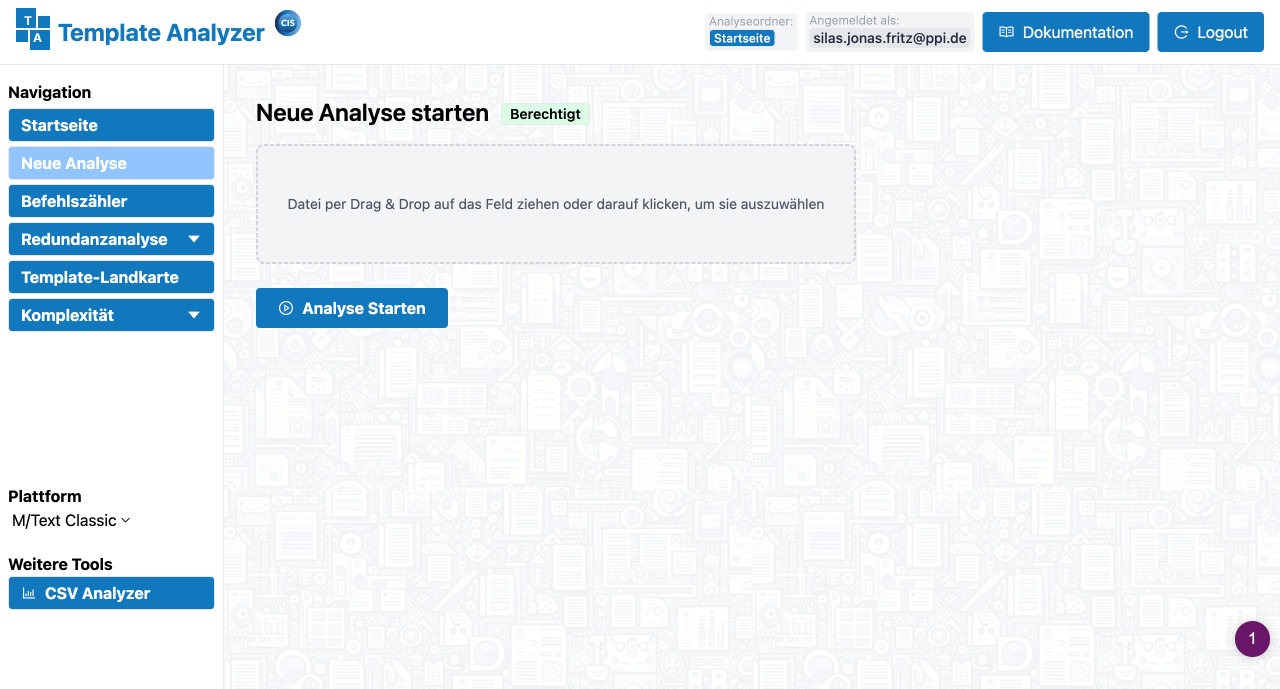Open the M/Text Classic platform dropdown
Viewport: 1280px width, 689px height.
71,520
